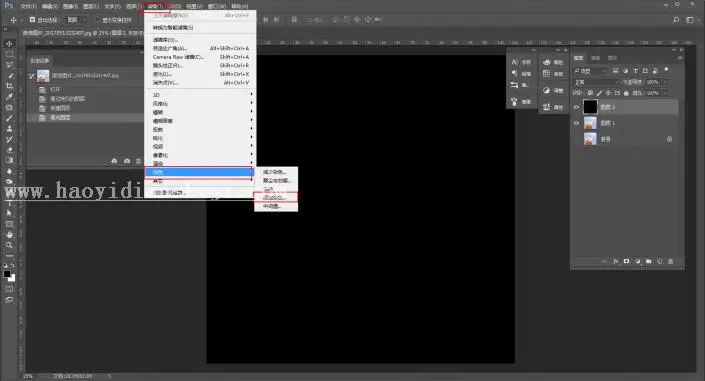The image size is (705, 381).
Task: Select the black layer thumbnail
Action: 590,107
